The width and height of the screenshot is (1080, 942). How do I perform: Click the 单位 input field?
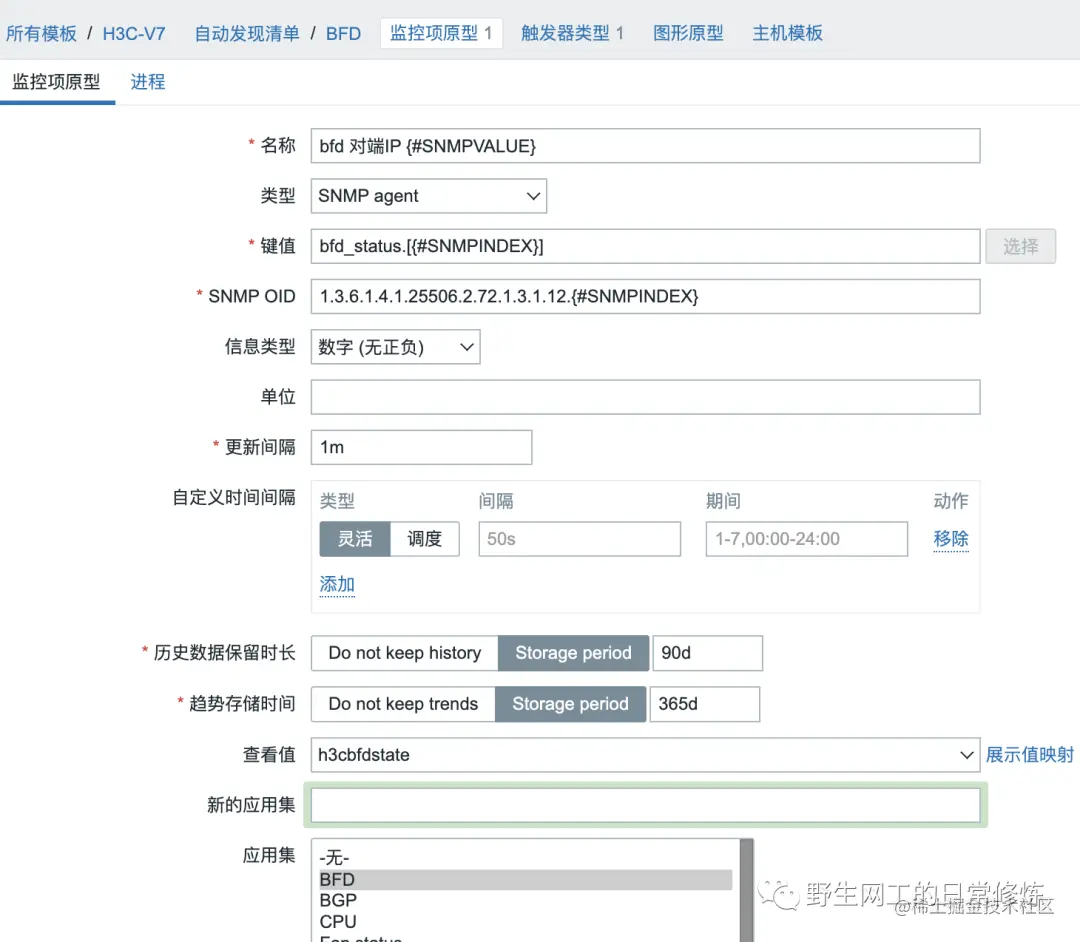(645, 397)
